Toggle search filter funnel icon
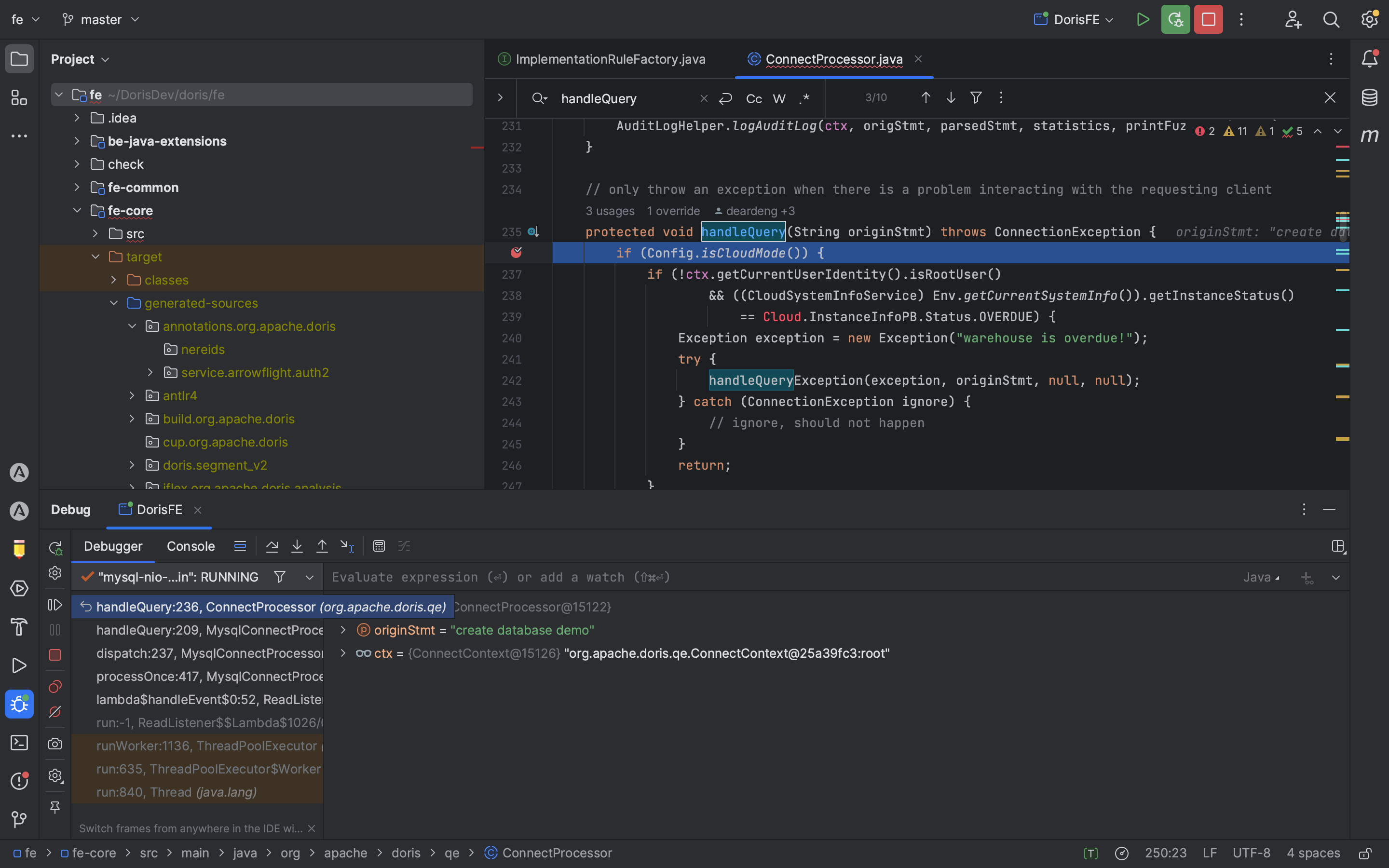1389x868 pixels. click(976, 97)
